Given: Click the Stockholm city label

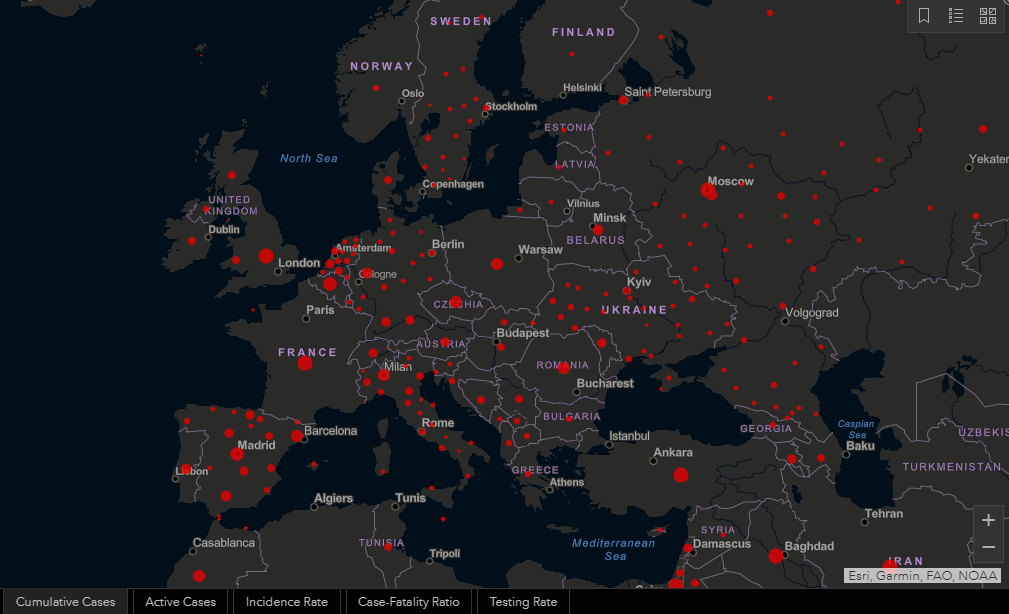Looking at the screenshot, I should pyautogui.click(x=511, y=106).
